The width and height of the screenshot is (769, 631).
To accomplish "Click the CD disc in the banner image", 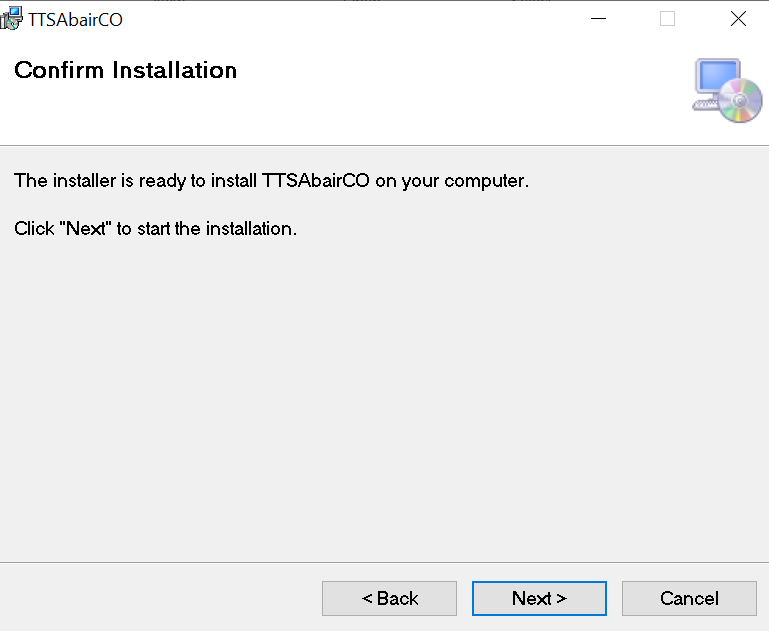I will (x=742, y=103).
